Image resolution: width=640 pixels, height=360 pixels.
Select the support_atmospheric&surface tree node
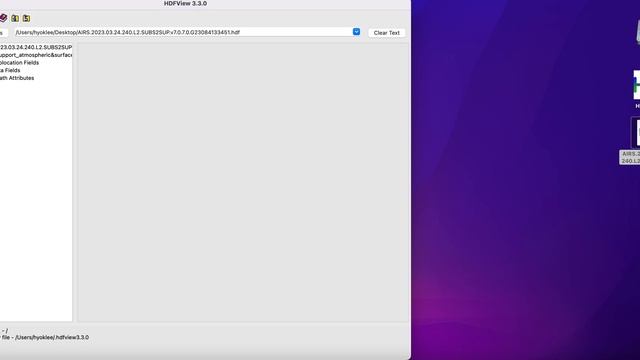(x=36, y=55)
